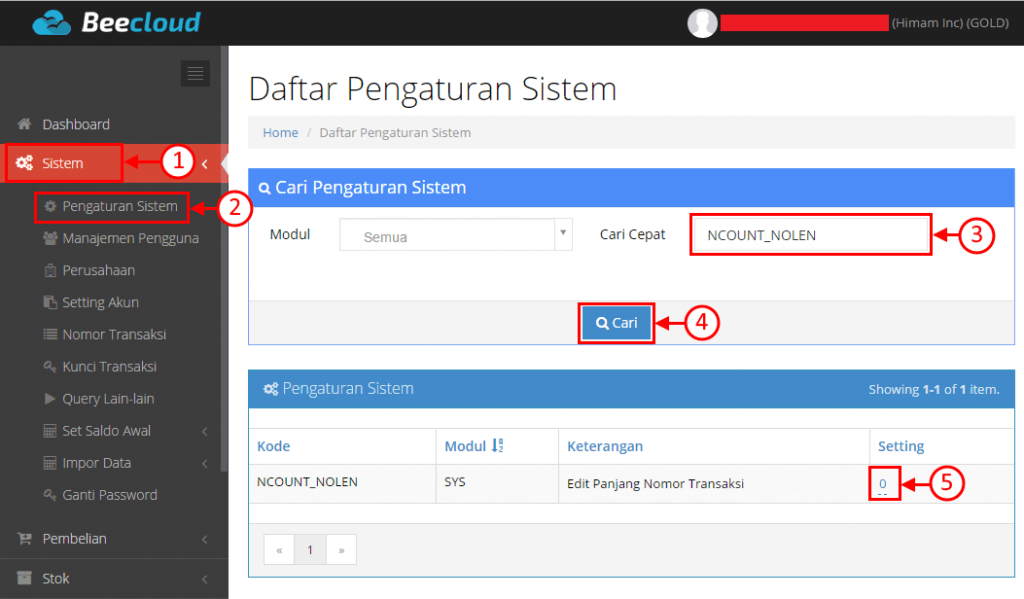Expand the Stok menu chevron
The image size is (1024, 599).
[204, 579]
